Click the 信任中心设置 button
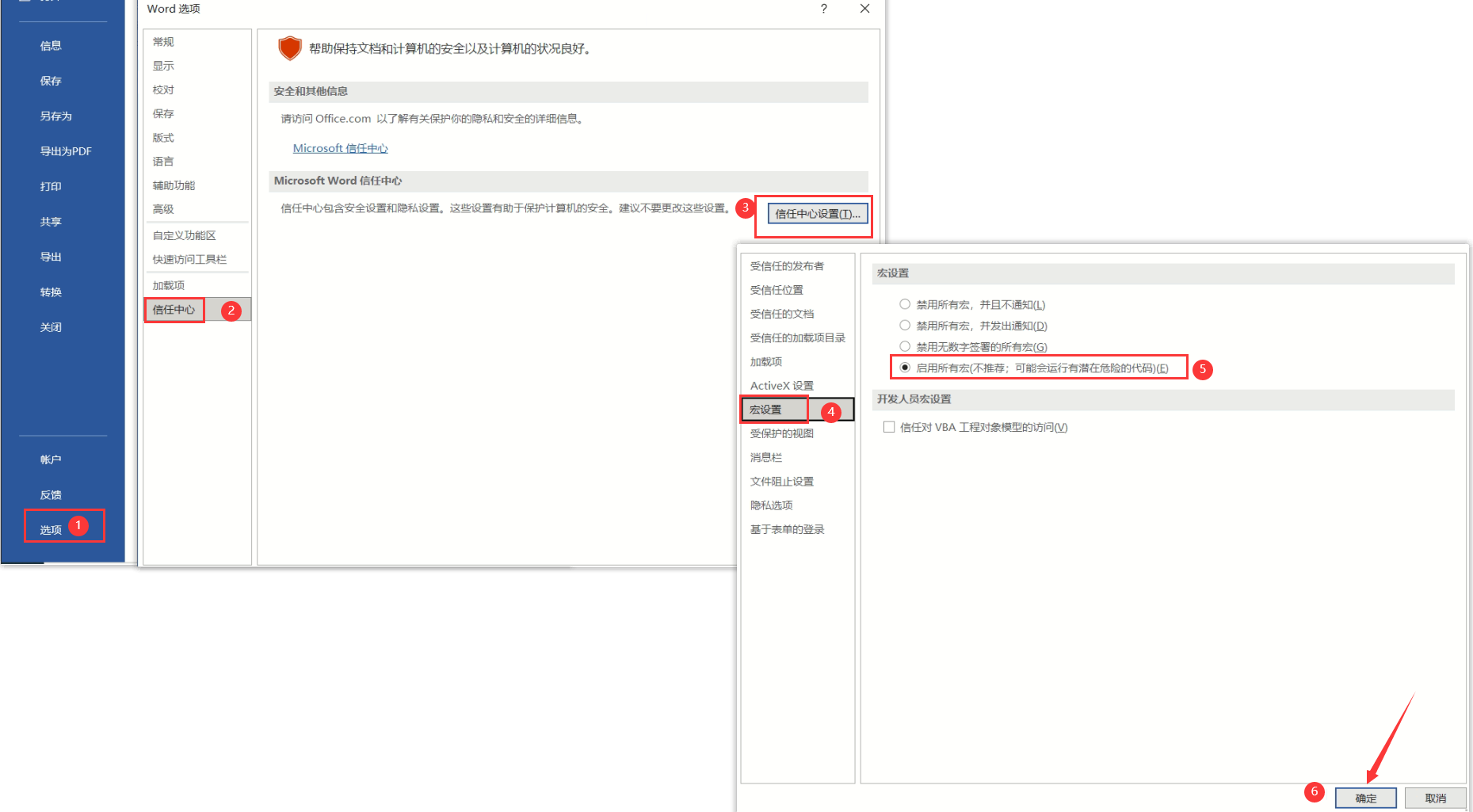Viewport: 1473px width, 812px height. pos(817,214)
